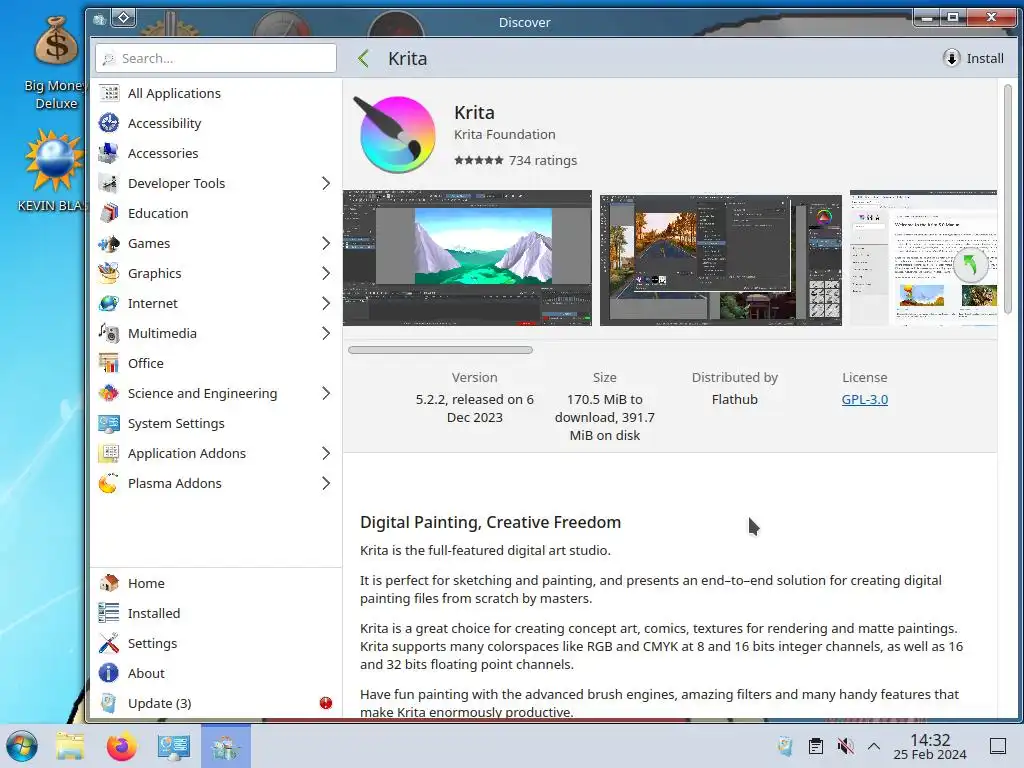
Task: Click the show desktop button
Action: point(998,746)
